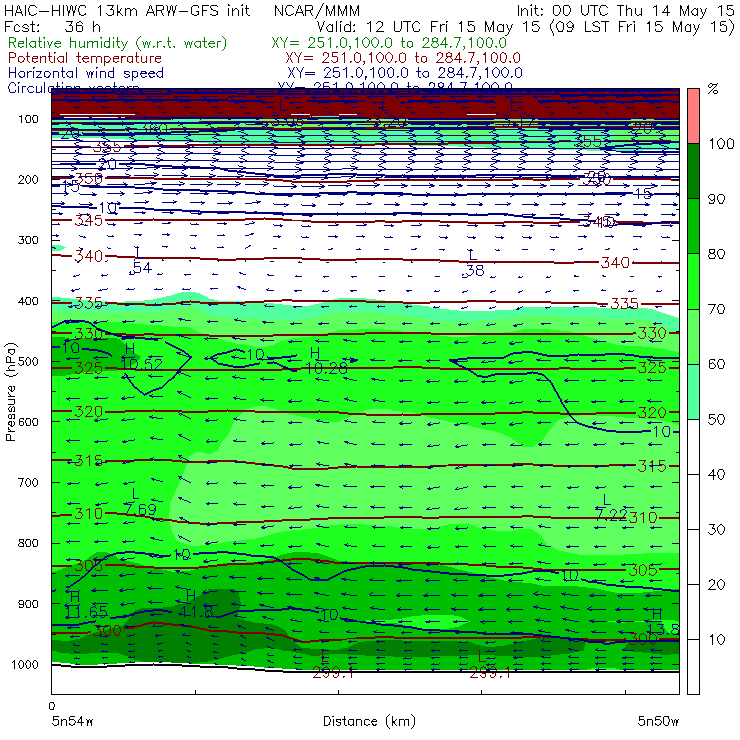Click the left '310' potential temperature contour label
The height and width of the screenshot is (740, 740).
88,513
